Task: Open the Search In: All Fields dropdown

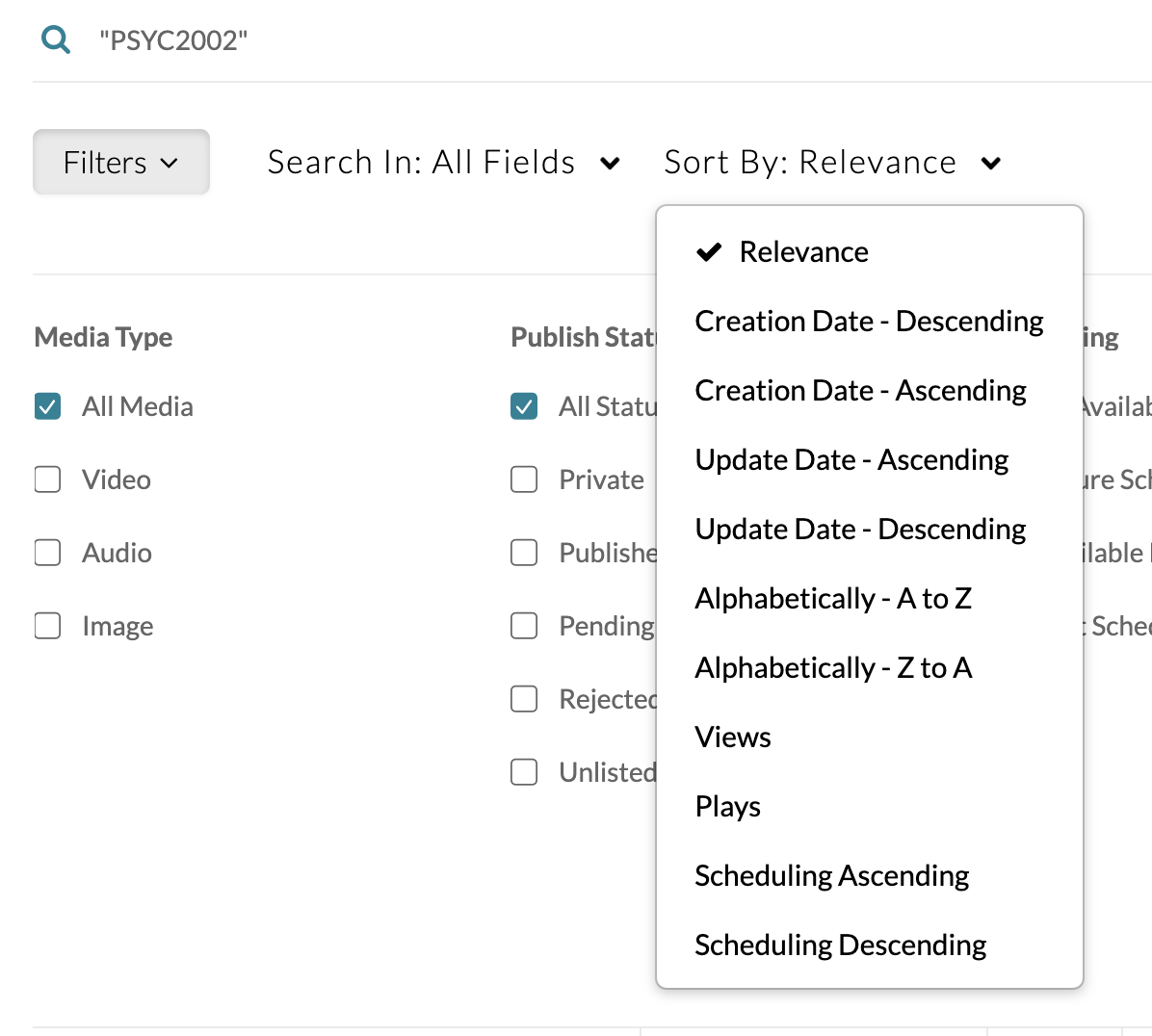Action: 443,163
